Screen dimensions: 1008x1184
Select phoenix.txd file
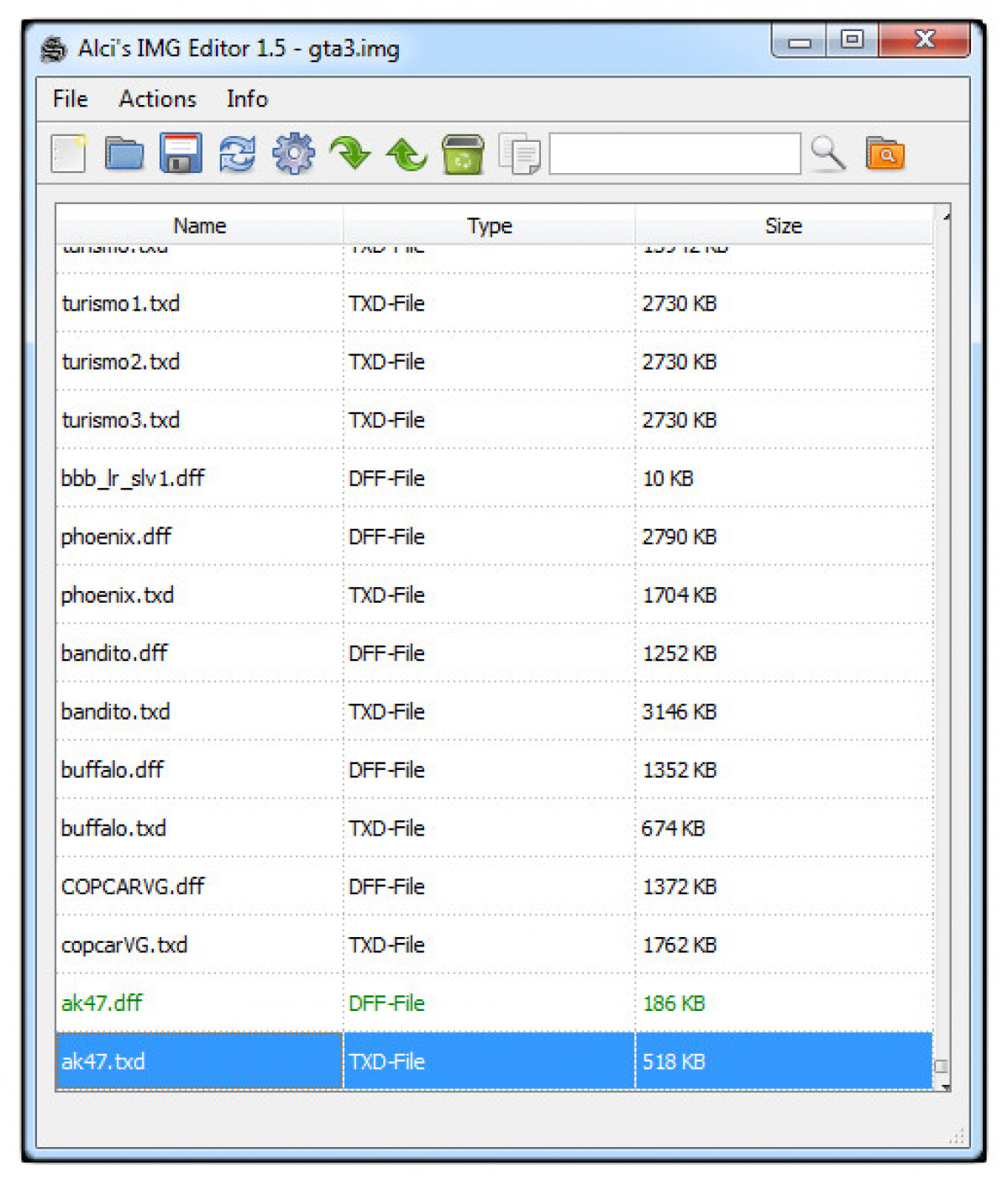tap(494, 595)
